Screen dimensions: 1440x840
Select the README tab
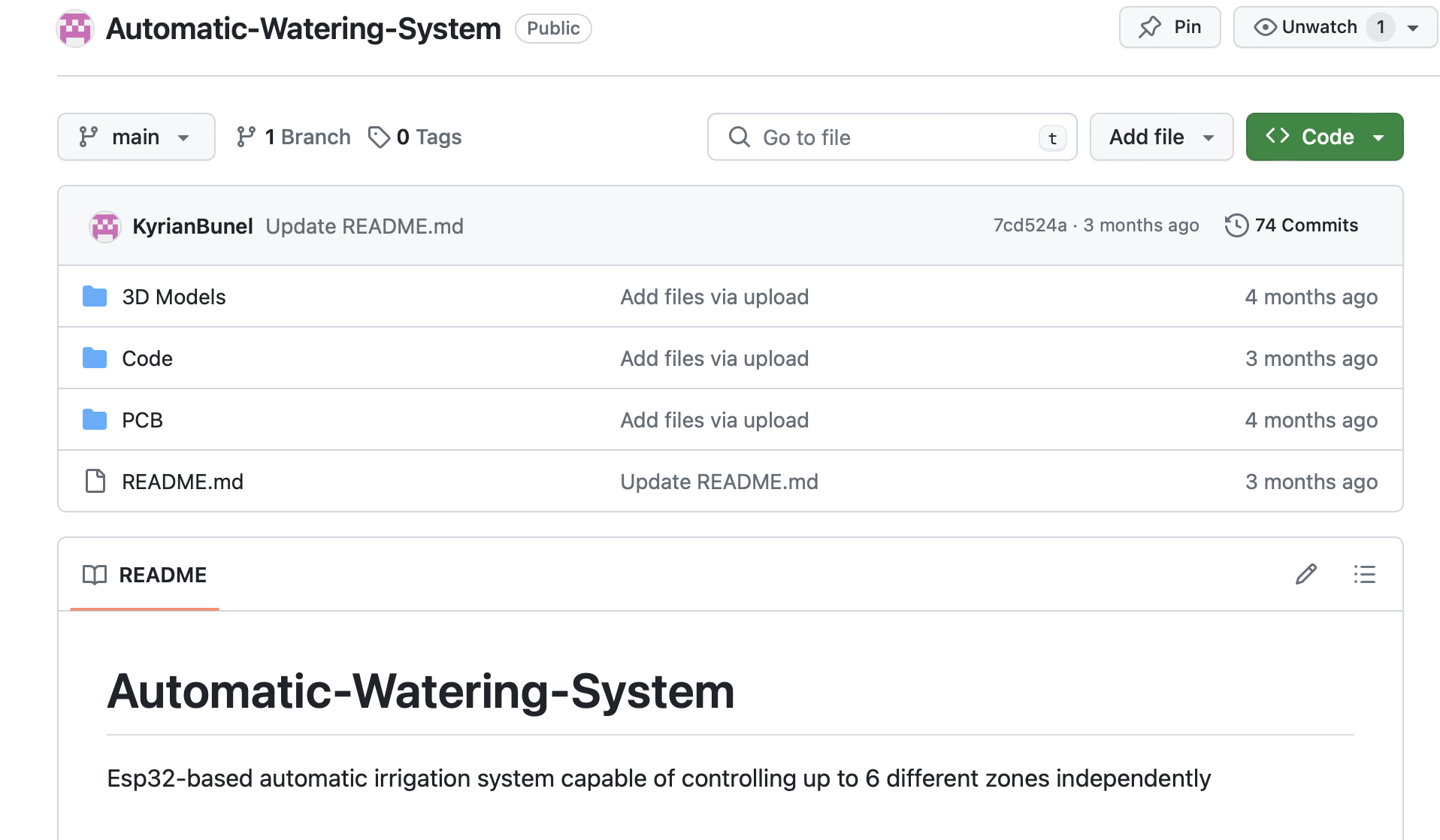[145, 575]
